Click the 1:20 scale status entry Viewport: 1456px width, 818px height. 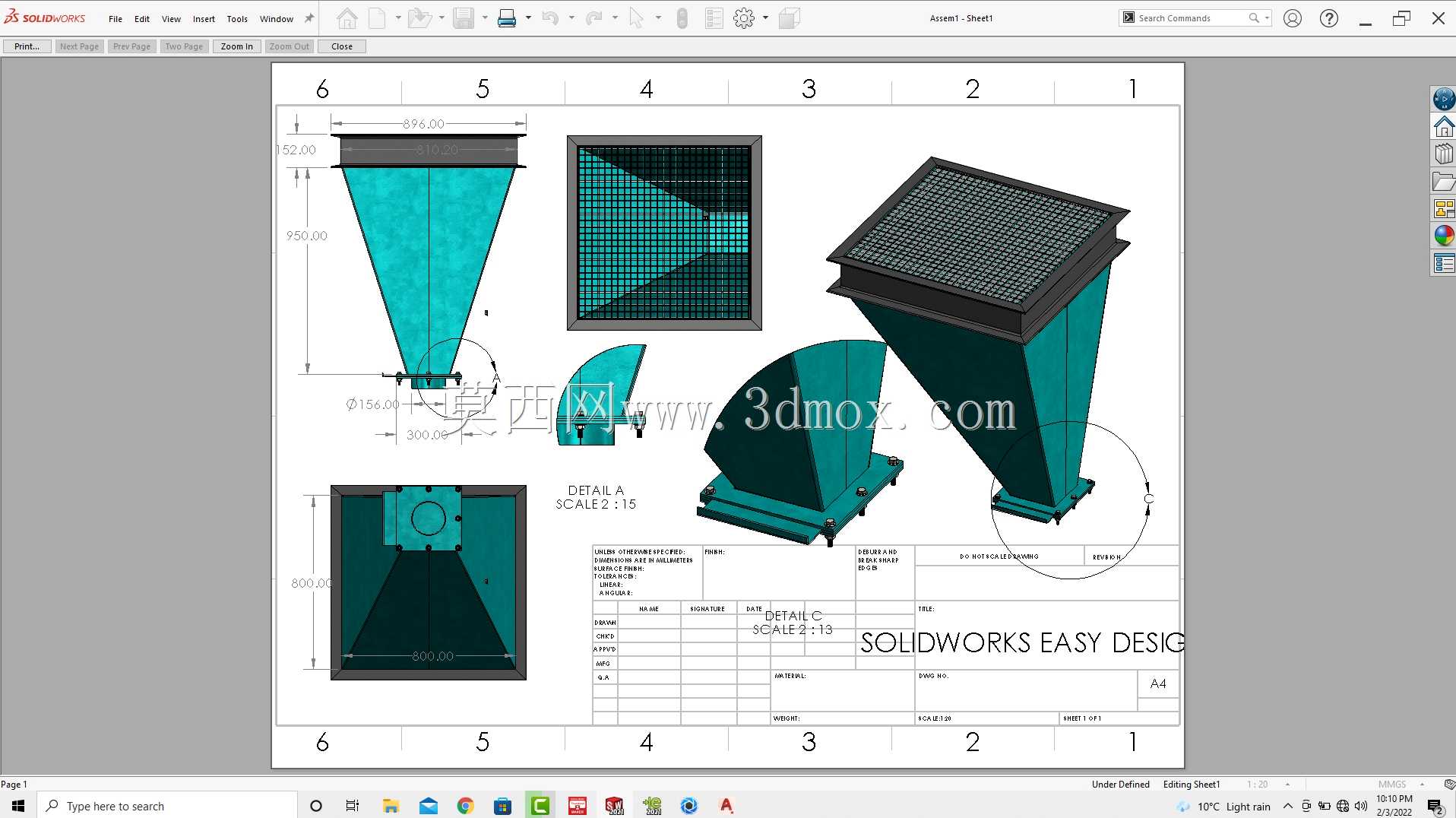click(1257, 785)
